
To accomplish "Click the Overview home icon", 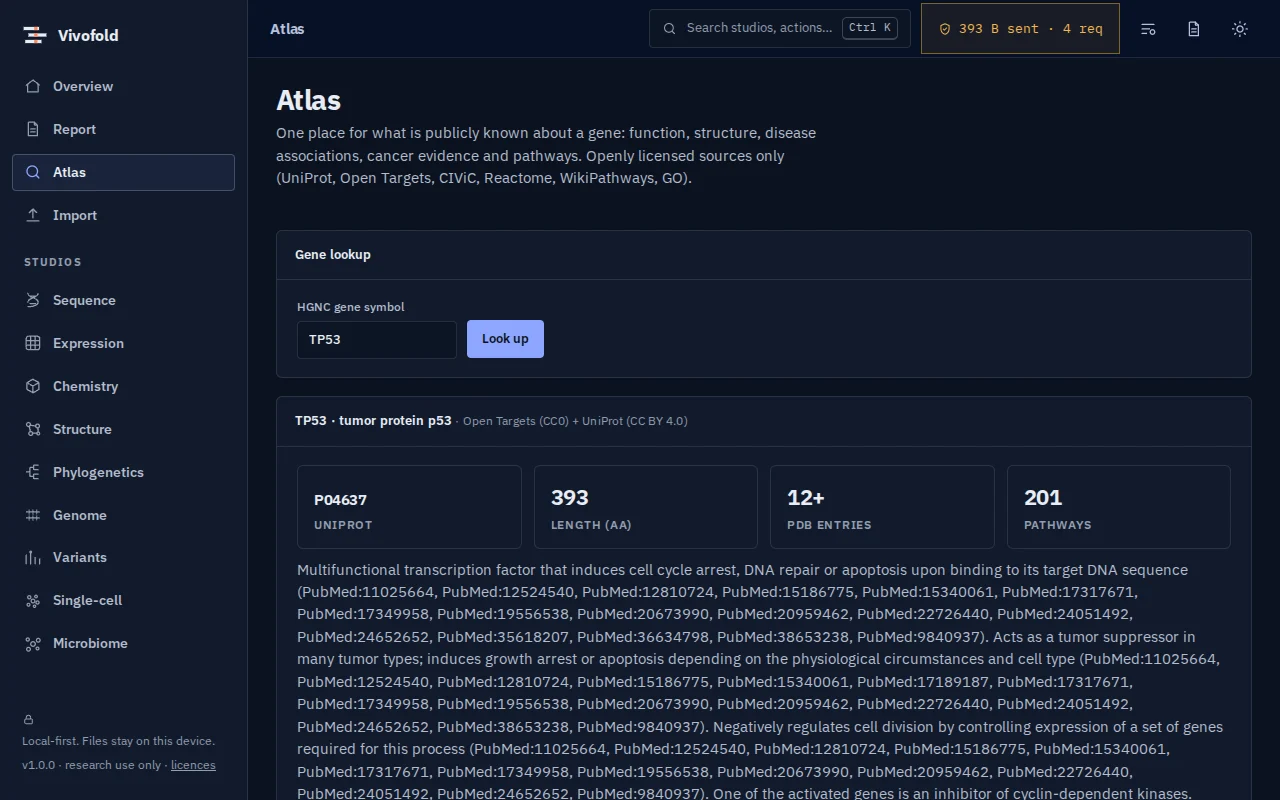I will pyautogui.click(x=33, y=86).
